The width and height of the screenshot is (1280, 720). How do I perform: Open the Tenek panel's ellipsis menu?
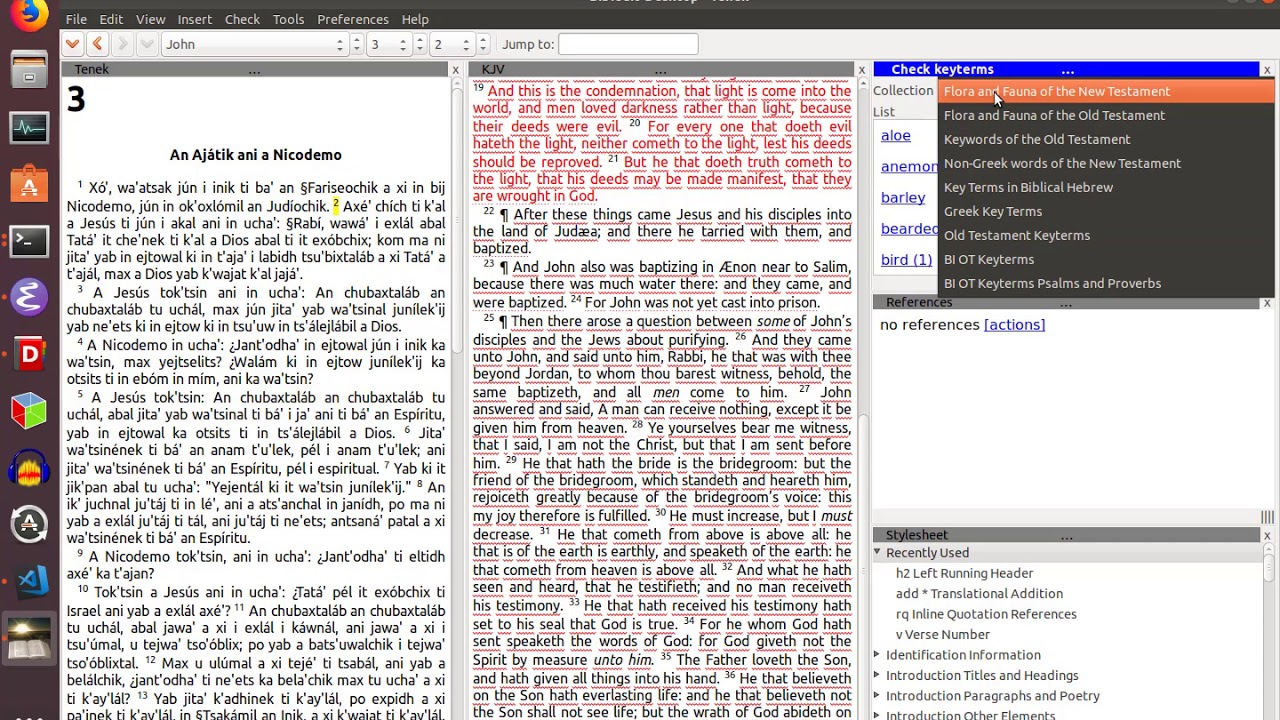pyautogui.click(x=254, y=70)
